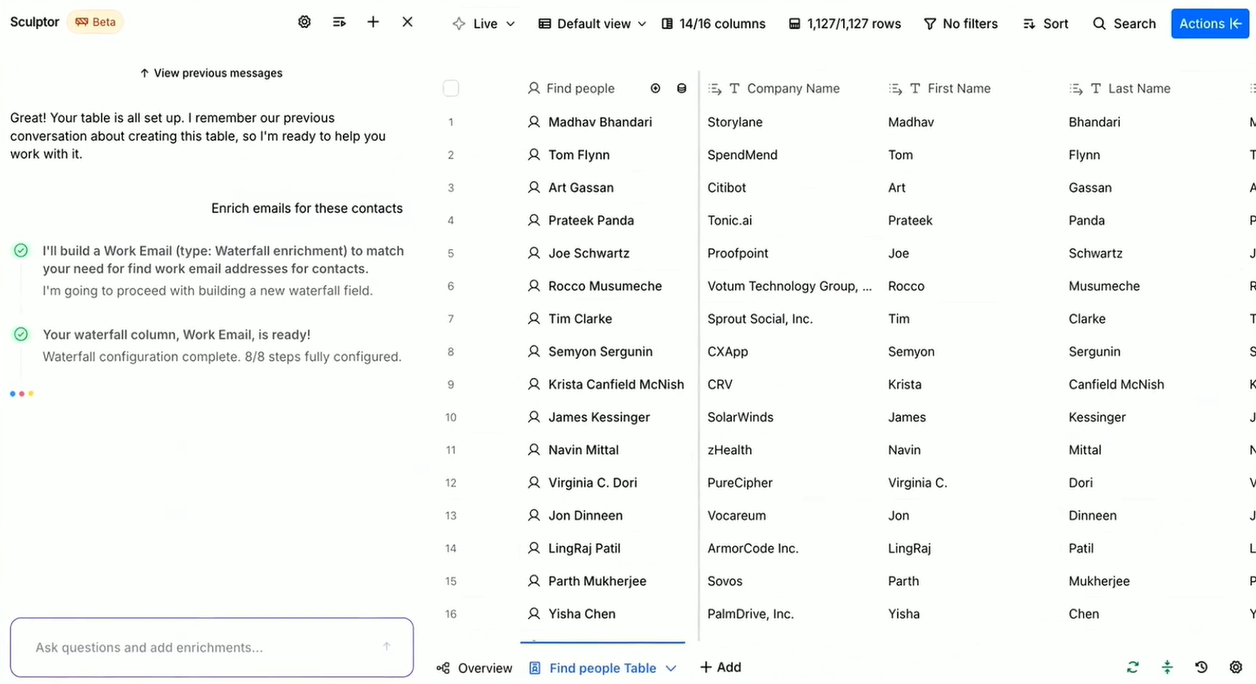Tick the select-all rows checkbox
Screen dimensions: 1256x684
(451, 89)
